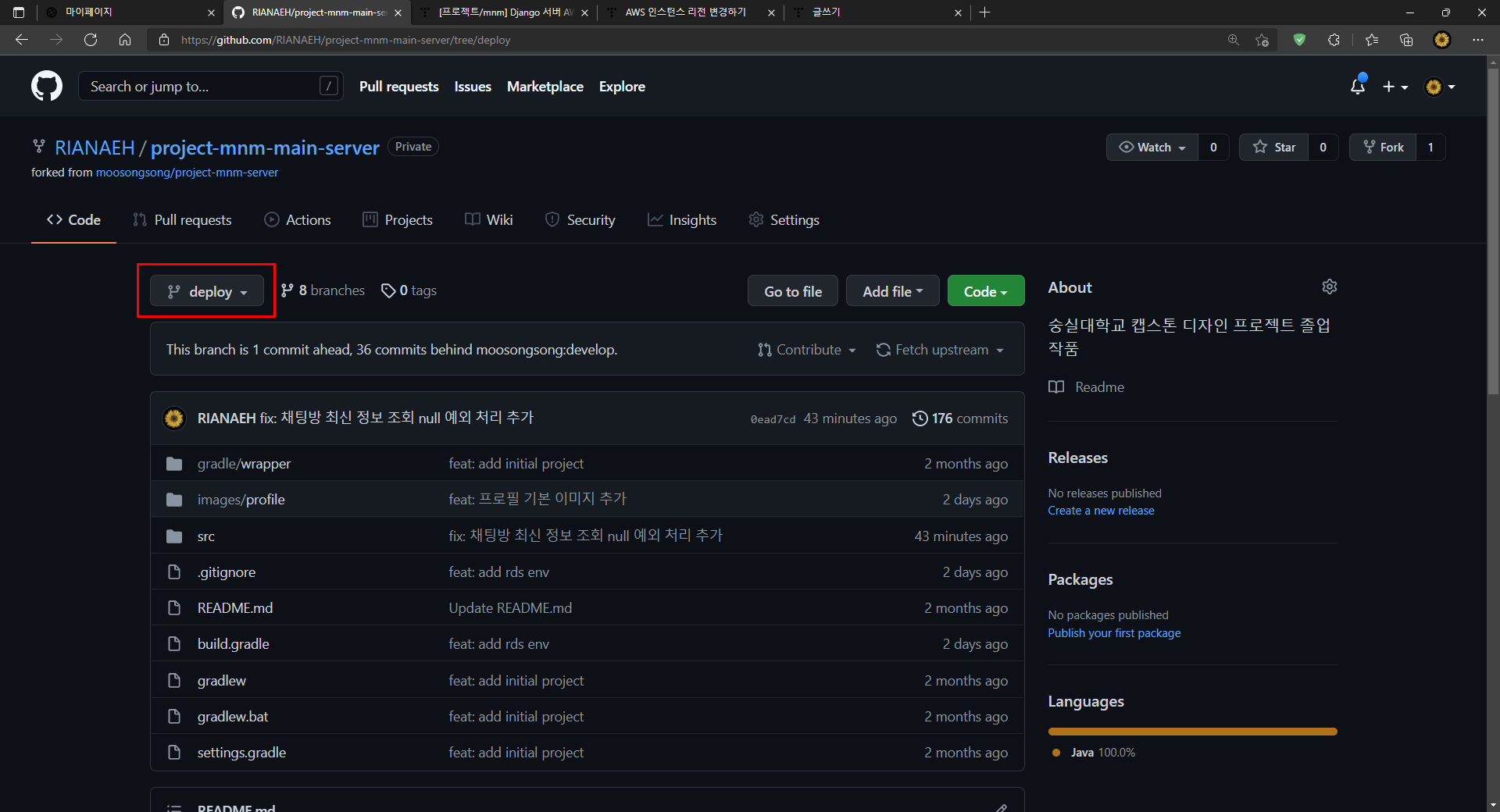This screenshot has height=812, width=1500.
Task: Click the Fork button
Action: pos(1383,147)
